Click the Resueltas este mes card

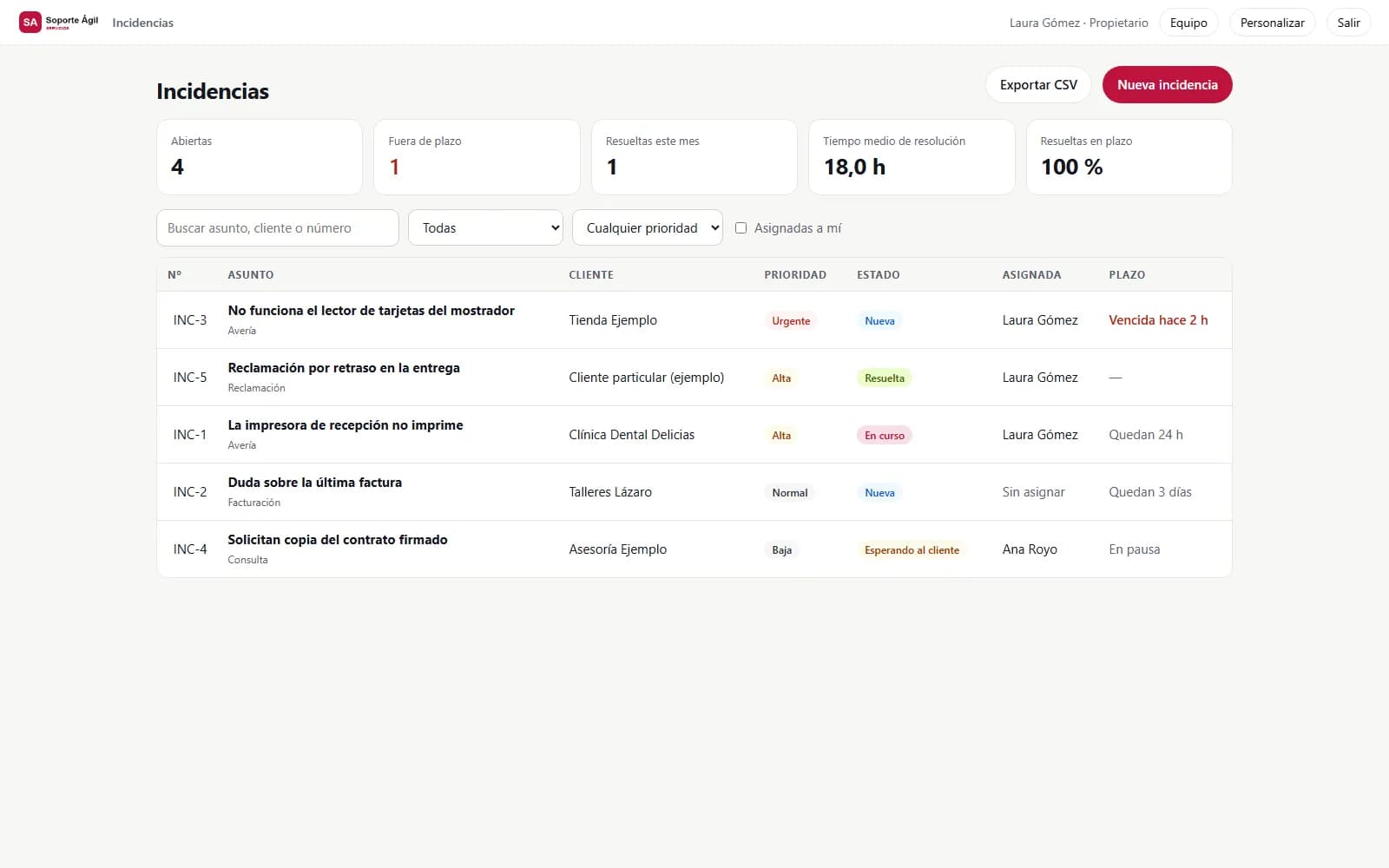[694, 157]
